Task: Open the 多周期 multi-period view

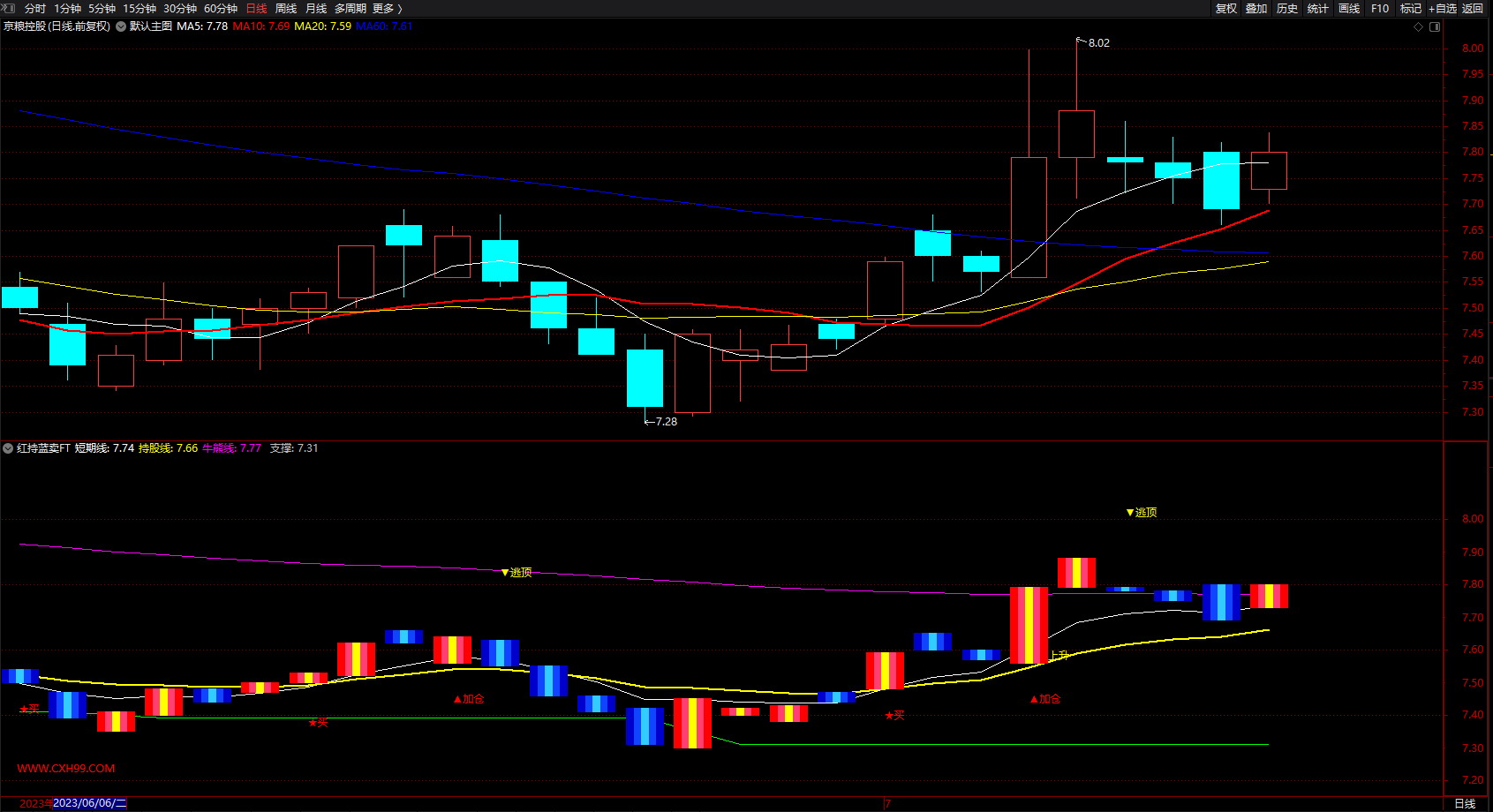Action: [x=350, y=8]
